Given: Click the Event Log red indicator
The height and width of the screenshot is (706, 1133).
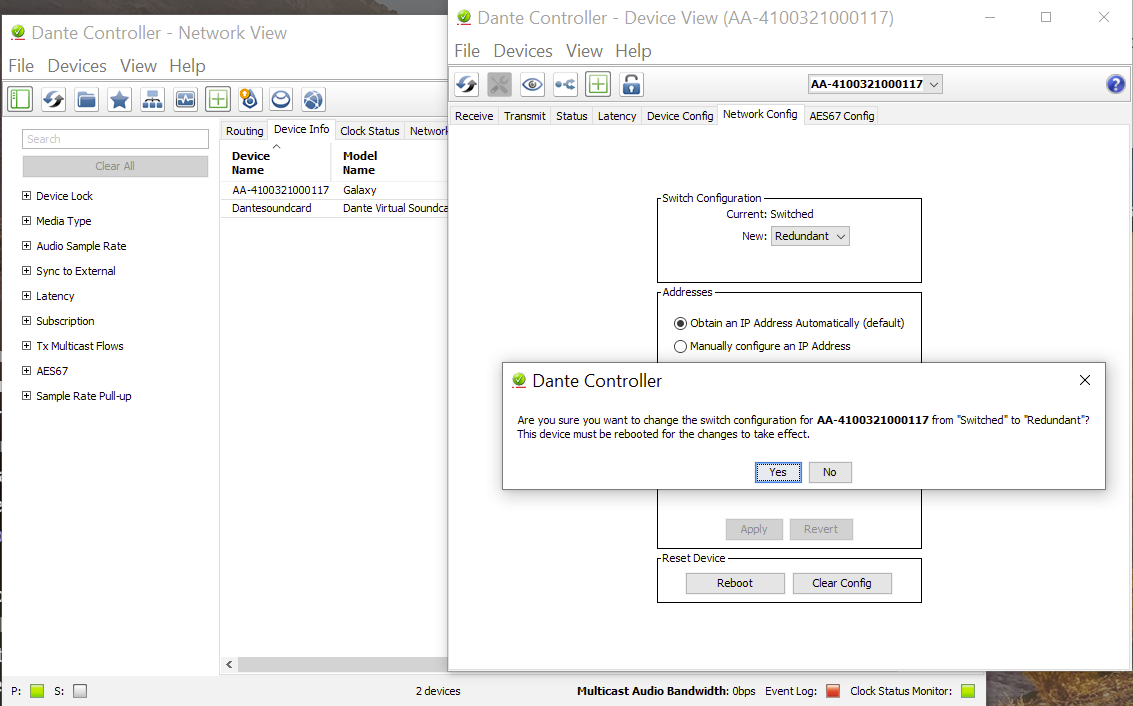Looking at the screenshot, I should click(833, 691).
